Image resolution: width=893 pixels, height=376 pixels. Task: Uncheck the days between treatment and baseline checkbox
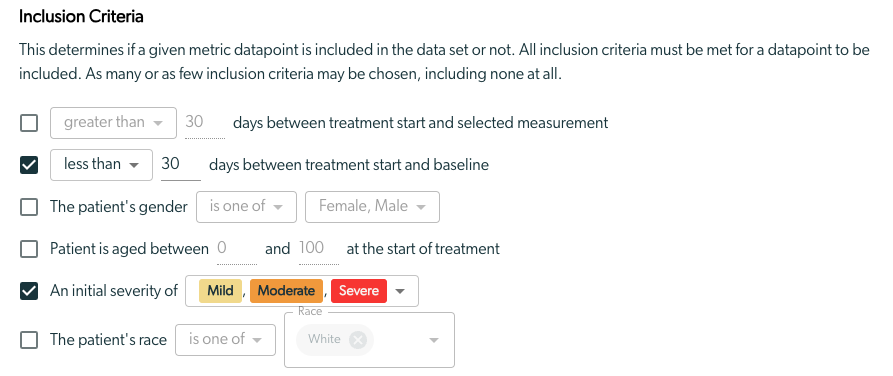coord(29,165)
